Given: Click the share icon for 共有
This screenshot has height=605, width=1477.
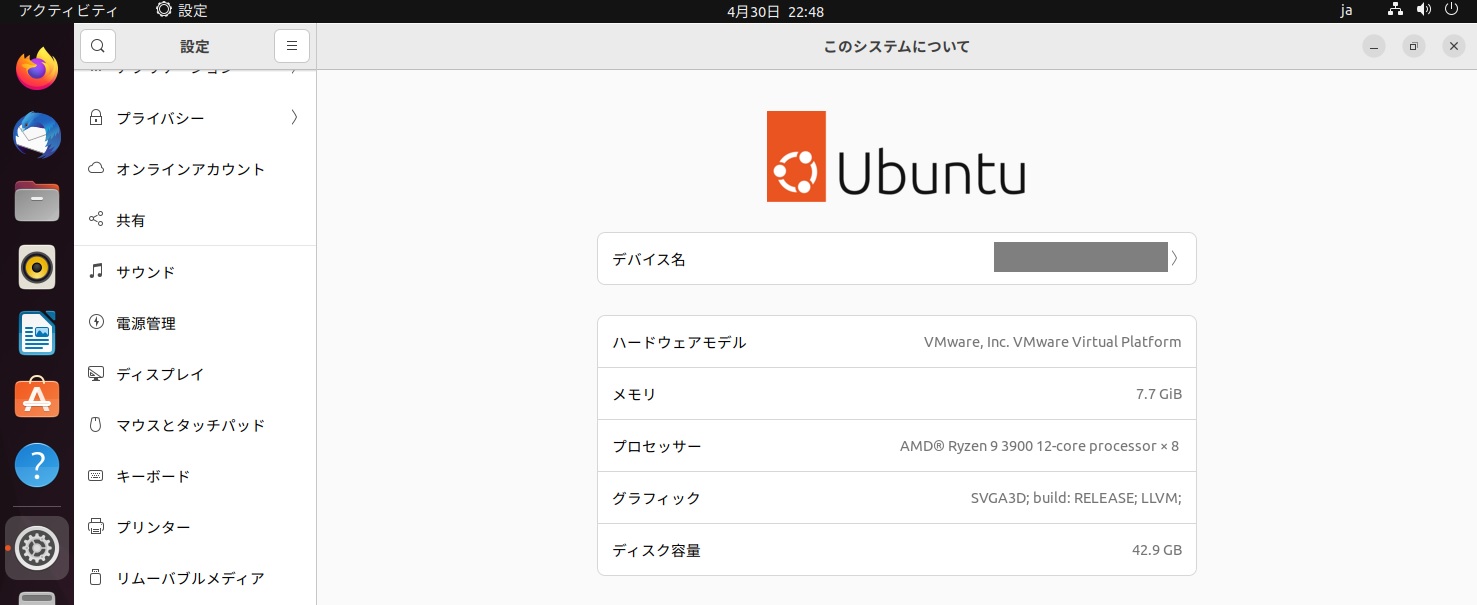Looking at the screenshot, I should point(96,219).
